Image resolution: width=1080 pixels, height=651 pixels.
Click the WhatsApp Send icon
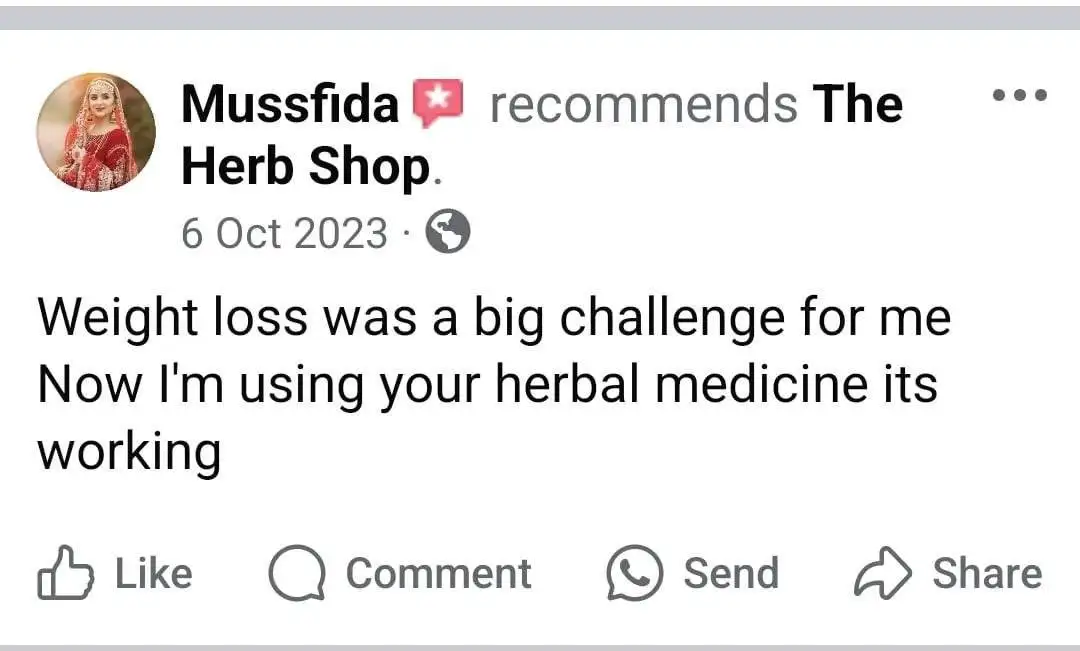635,573
